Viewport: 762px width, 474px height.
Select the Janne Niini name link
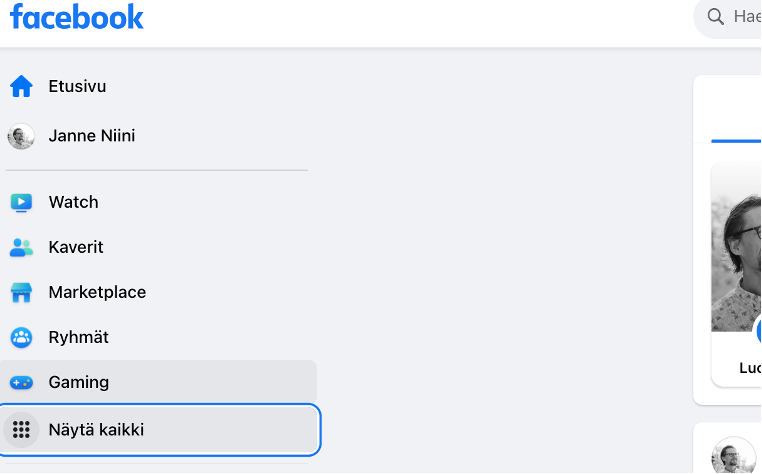tap(92, 136)
